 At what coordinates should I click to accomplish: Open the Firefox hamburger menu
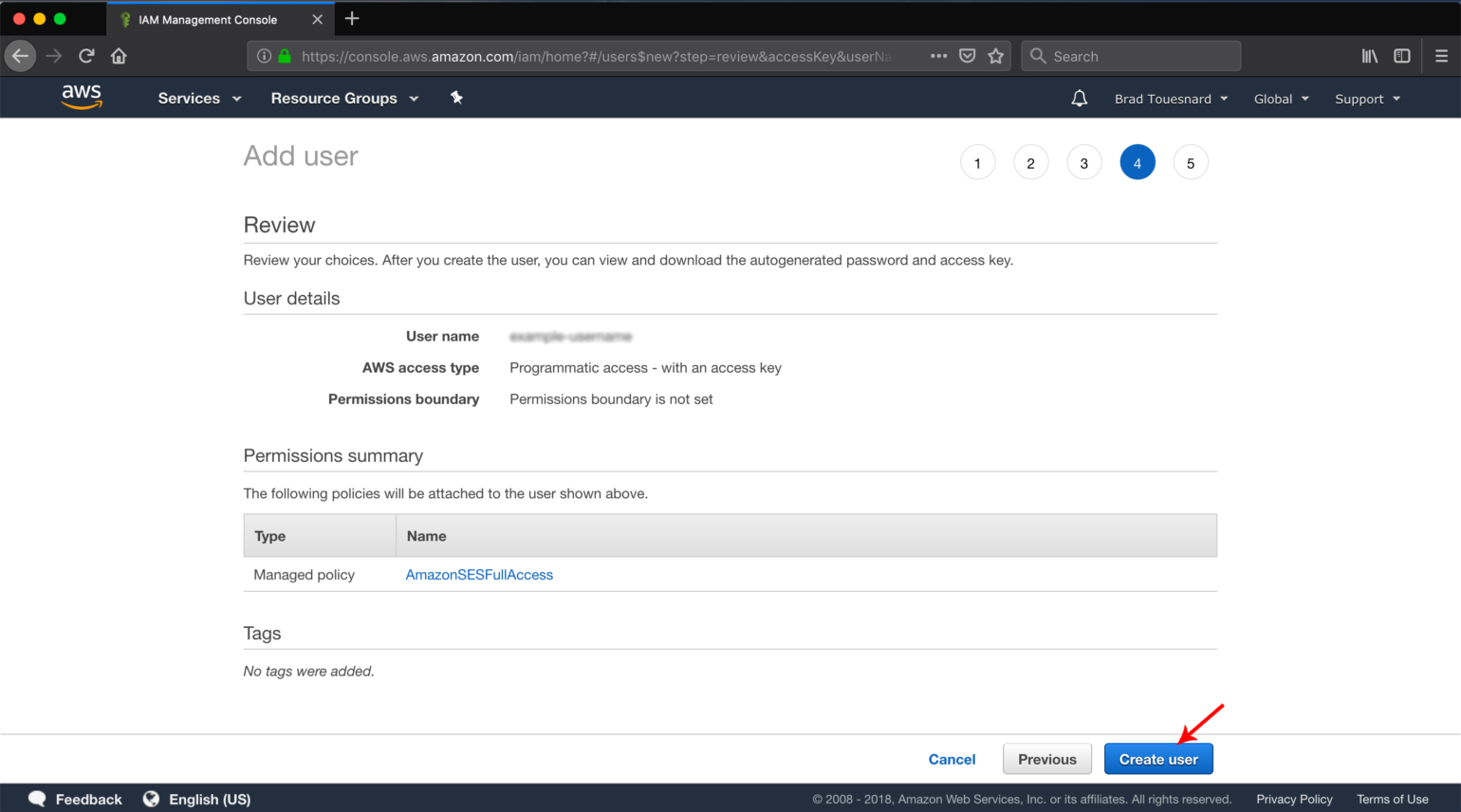pyautogui.click(x=1441, y=56)
